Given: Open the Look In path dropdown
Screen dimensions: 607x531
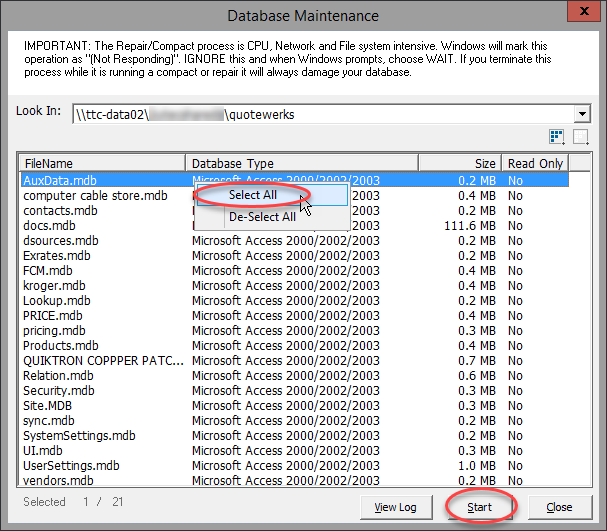Looking at the screenshot, I should [x=582, y=114].
